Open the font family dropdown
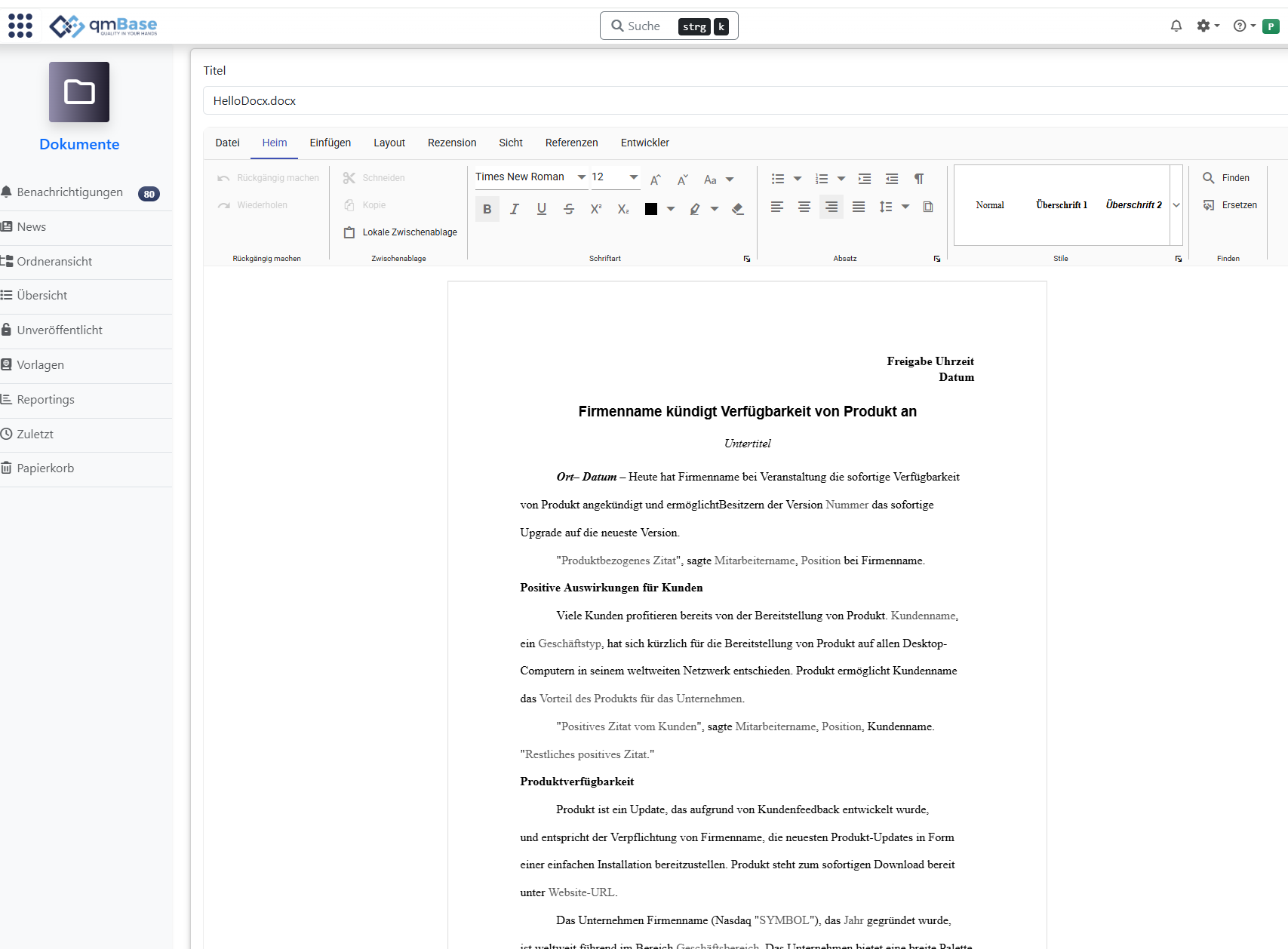 click(581, 177)
